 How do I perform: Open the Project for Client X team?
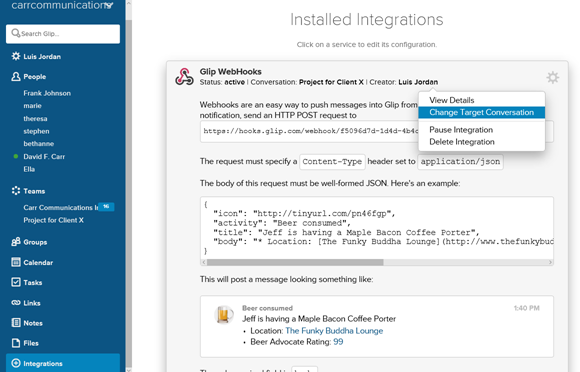[53, 220]
